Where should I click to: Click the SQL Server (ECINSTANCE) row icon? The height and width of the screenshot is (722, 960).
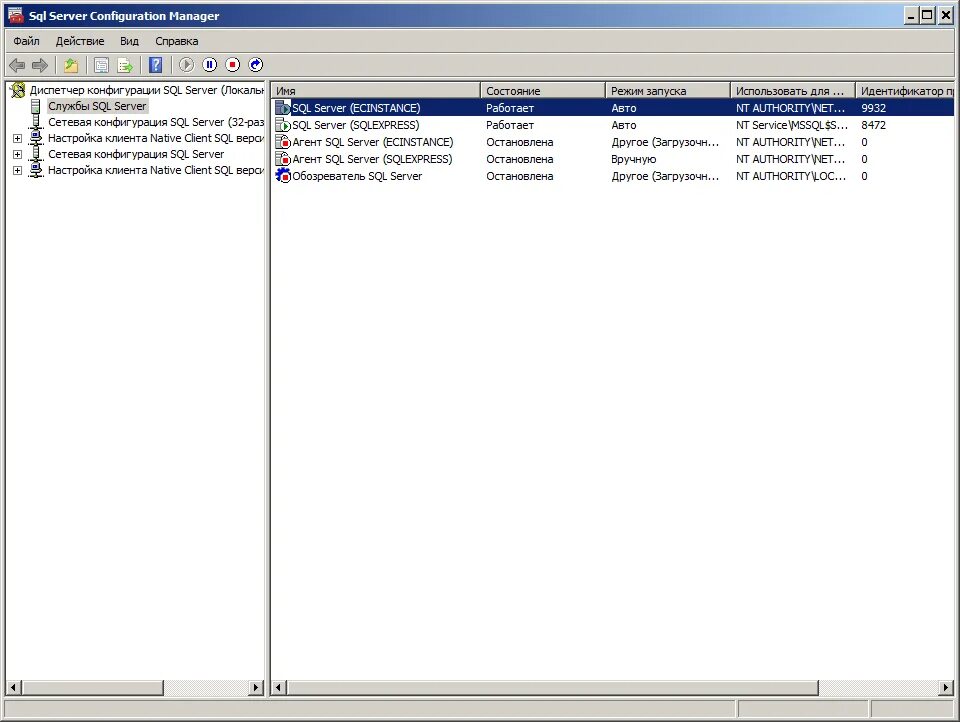coord(283,108)
